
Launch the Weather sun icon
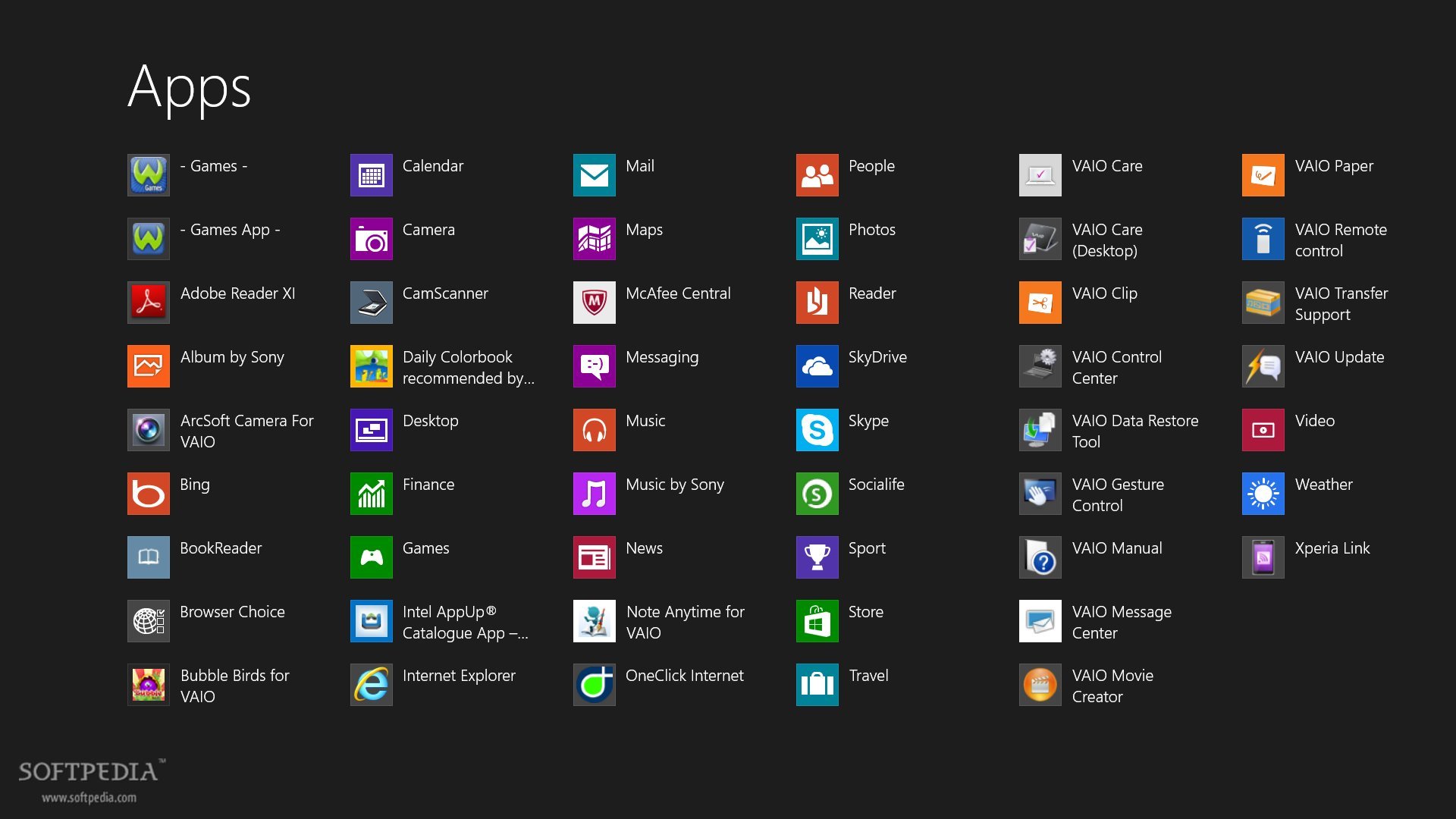coord(1263,494)
